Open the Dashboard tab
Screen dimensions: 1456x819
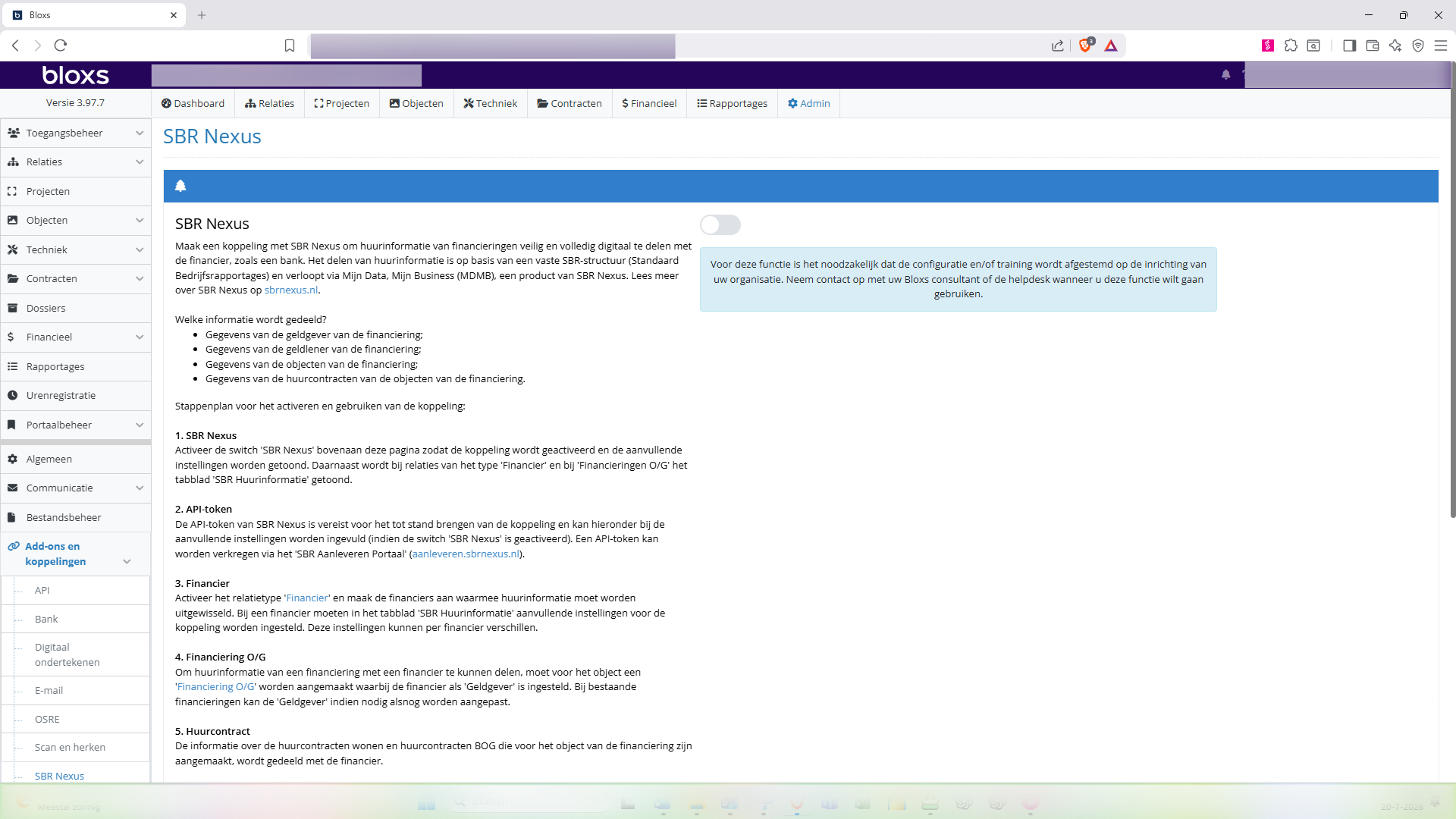point(193,103)
